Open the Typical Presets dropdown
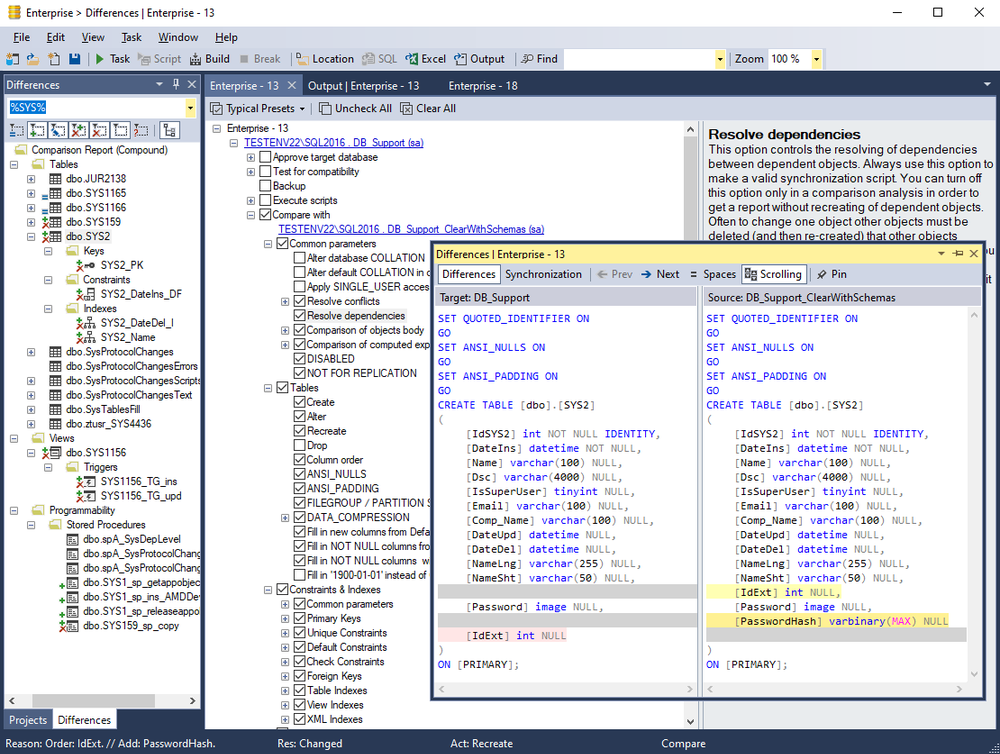Screen dimensions: 1000x754 click(258, 108)
